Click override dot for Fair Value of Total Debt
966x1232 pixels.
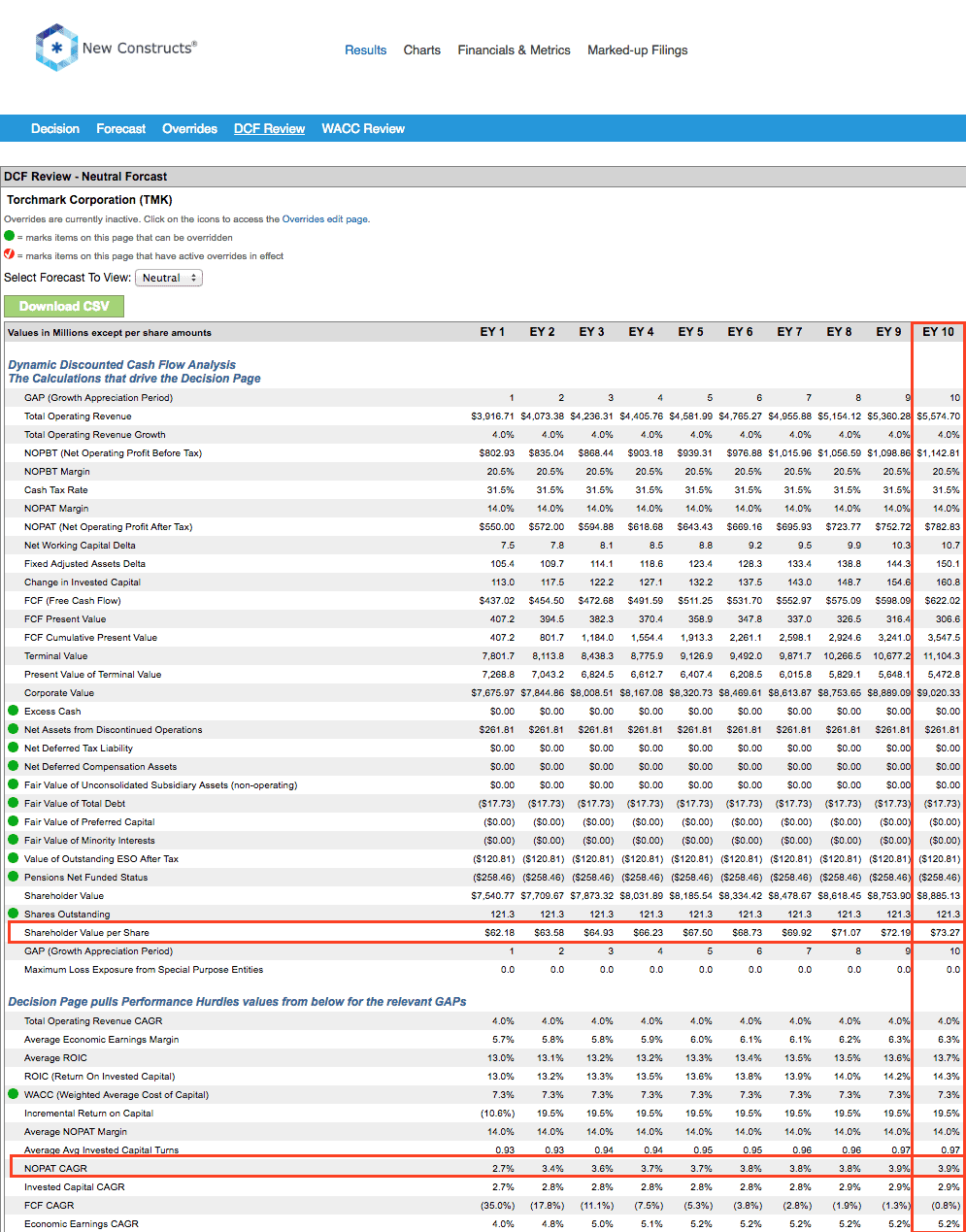pos(14,803)
